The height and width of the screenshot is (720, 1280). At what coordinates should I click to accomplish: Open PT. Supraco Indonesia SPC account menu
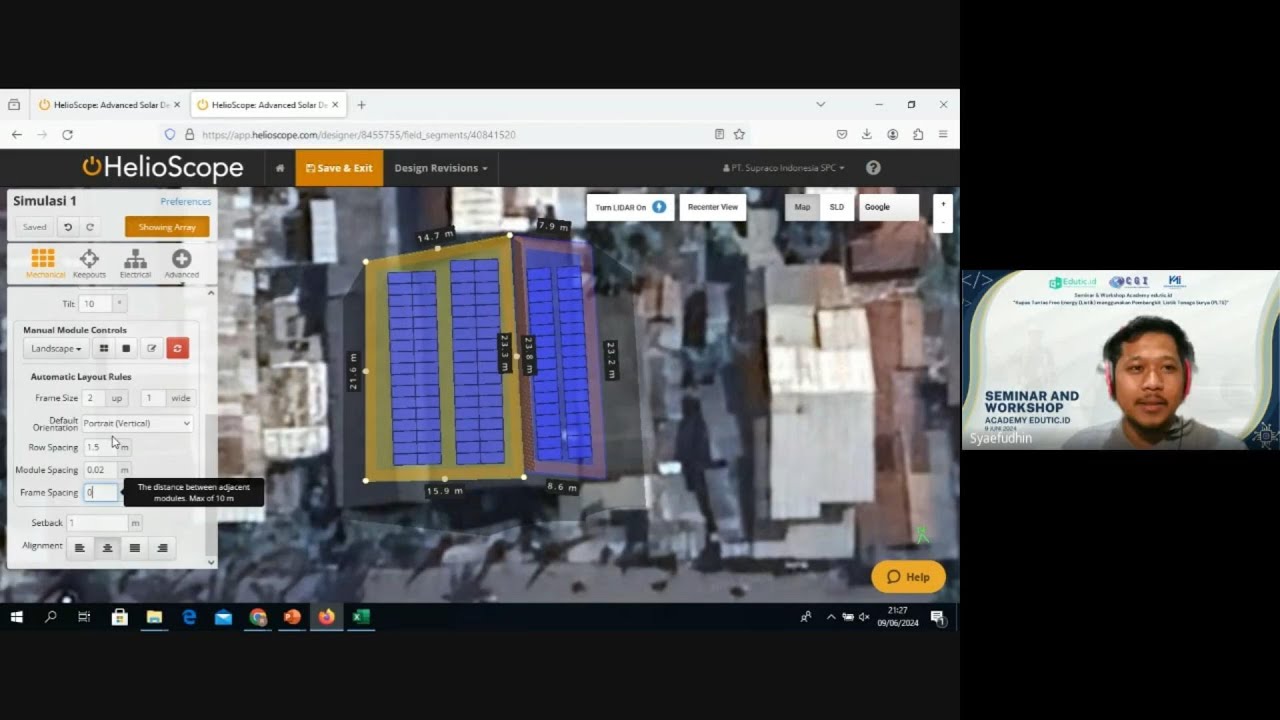click(x=784, y=168)
